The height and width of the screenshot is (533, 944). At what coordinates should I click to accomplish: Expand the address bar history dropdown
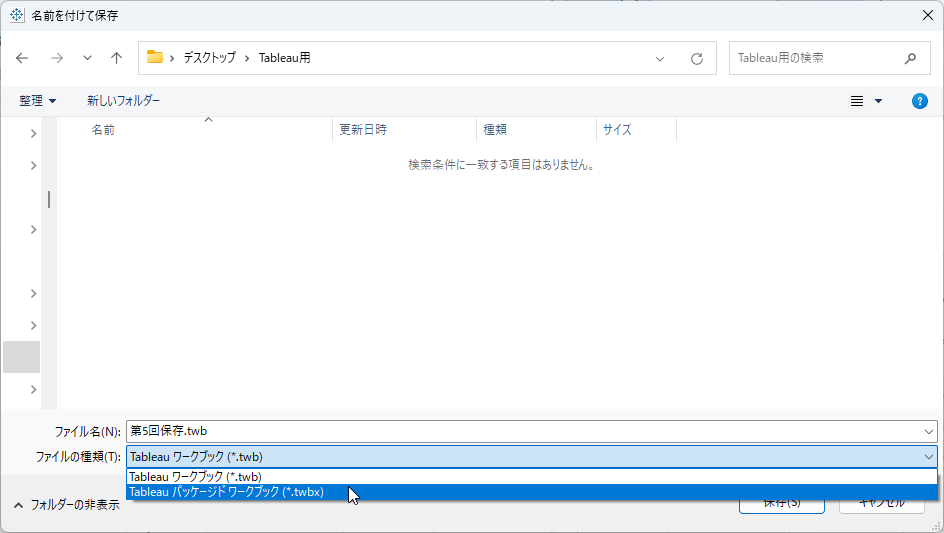(x=660, y=58)
